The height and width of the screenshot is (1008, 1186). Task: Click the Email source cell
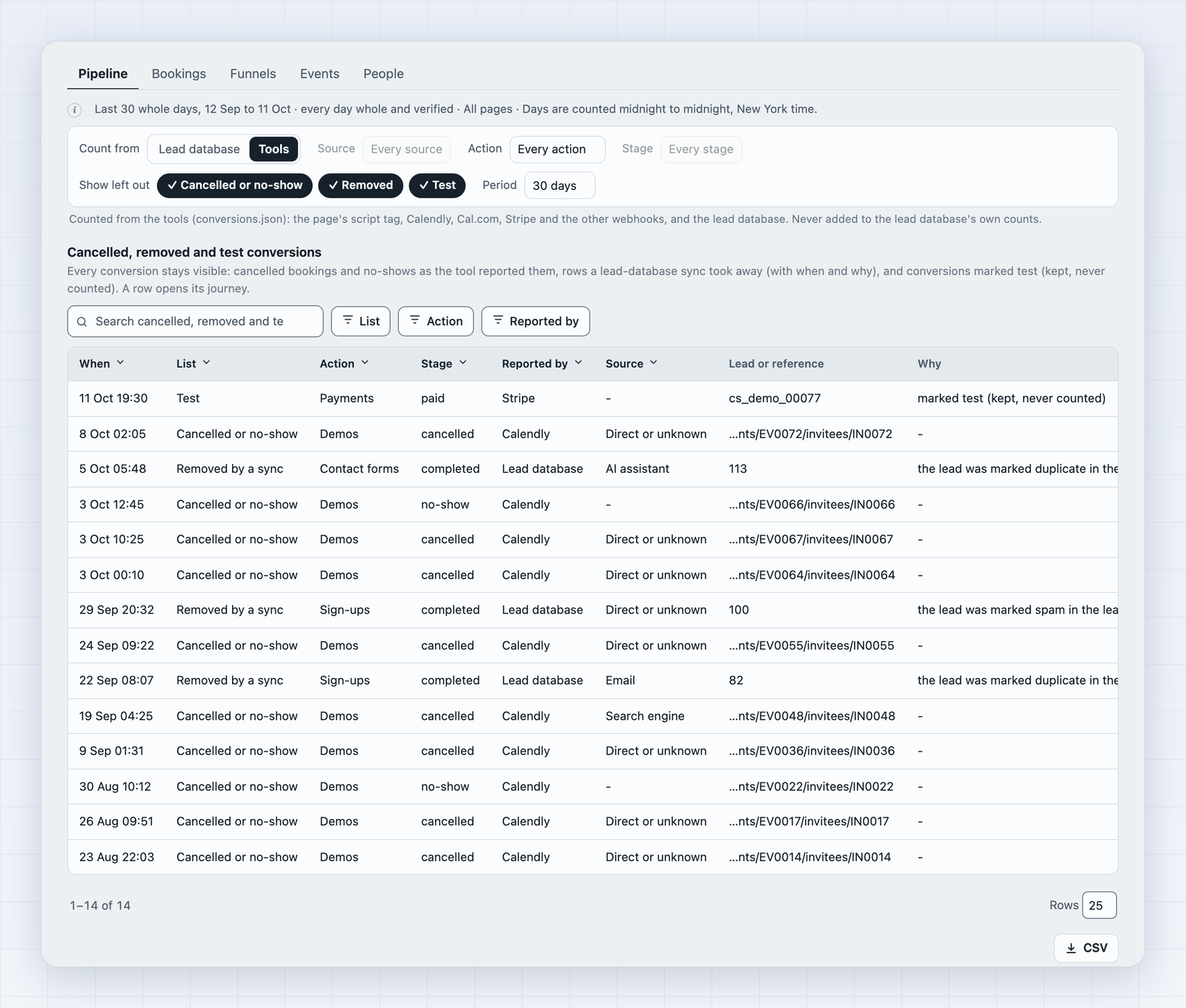click(620, 680)
